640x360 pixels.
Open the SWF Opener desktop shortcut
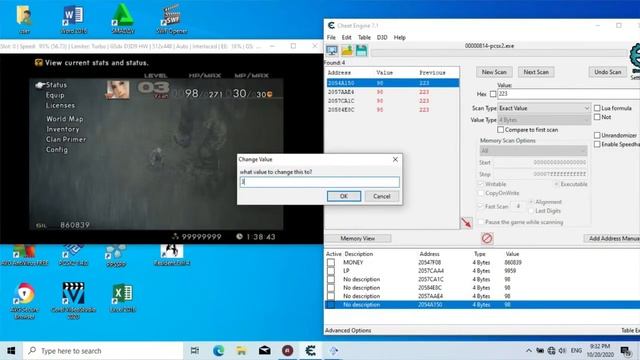tap(172, 19)
